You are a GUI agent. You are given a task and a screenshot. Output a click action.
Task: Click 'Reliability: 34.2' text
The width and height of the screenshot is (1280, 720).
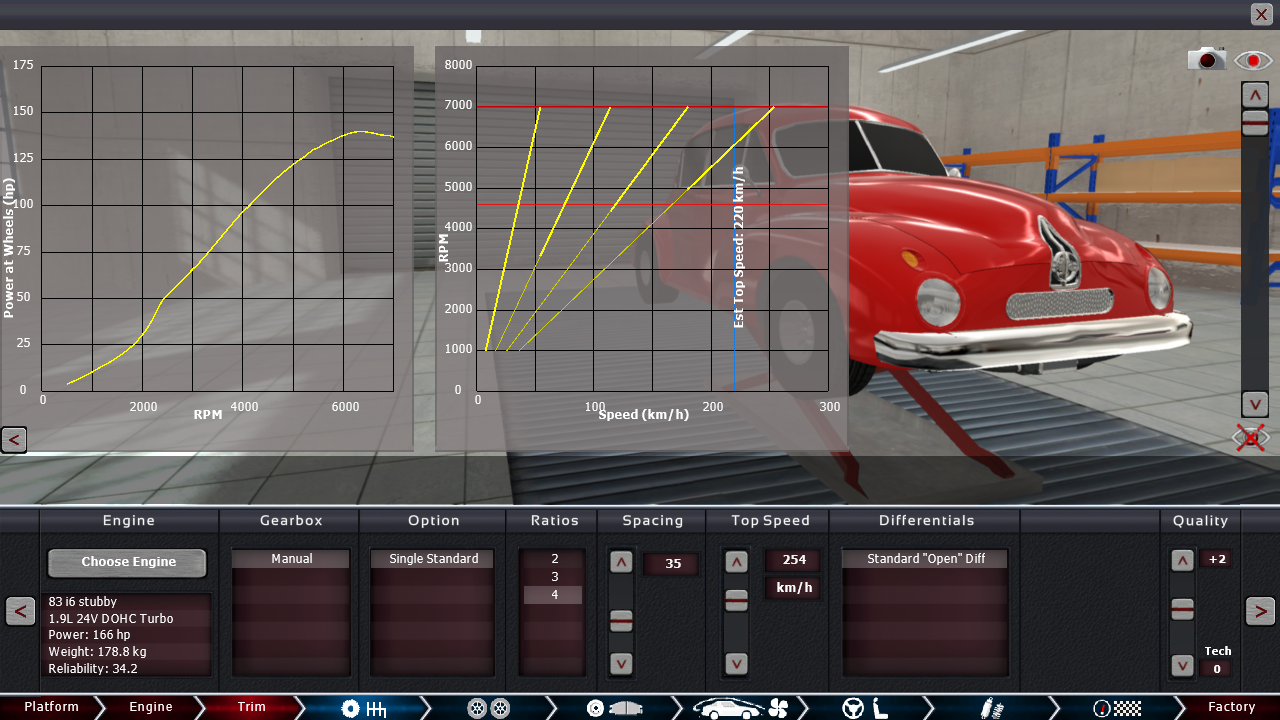[x=93, y=669]
